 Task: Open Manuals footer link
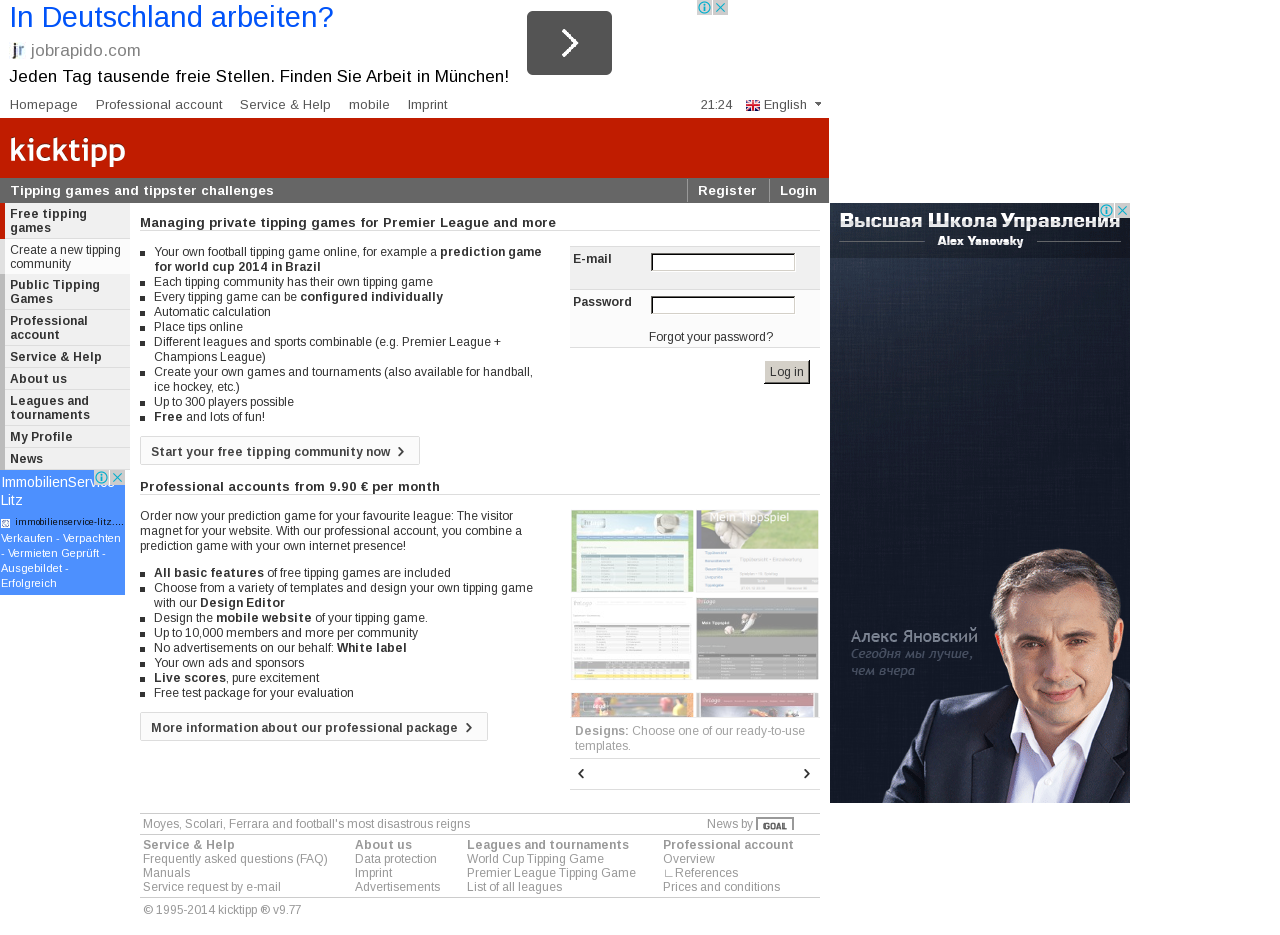pos(167,873)
